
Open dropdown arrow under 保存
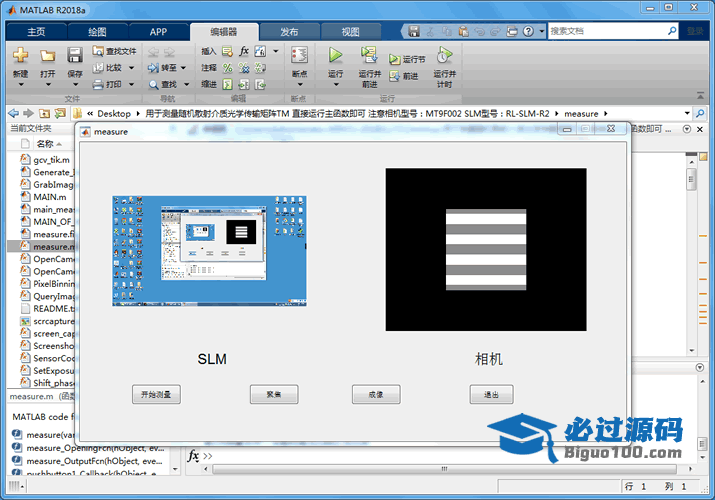[x=75, y=85]
